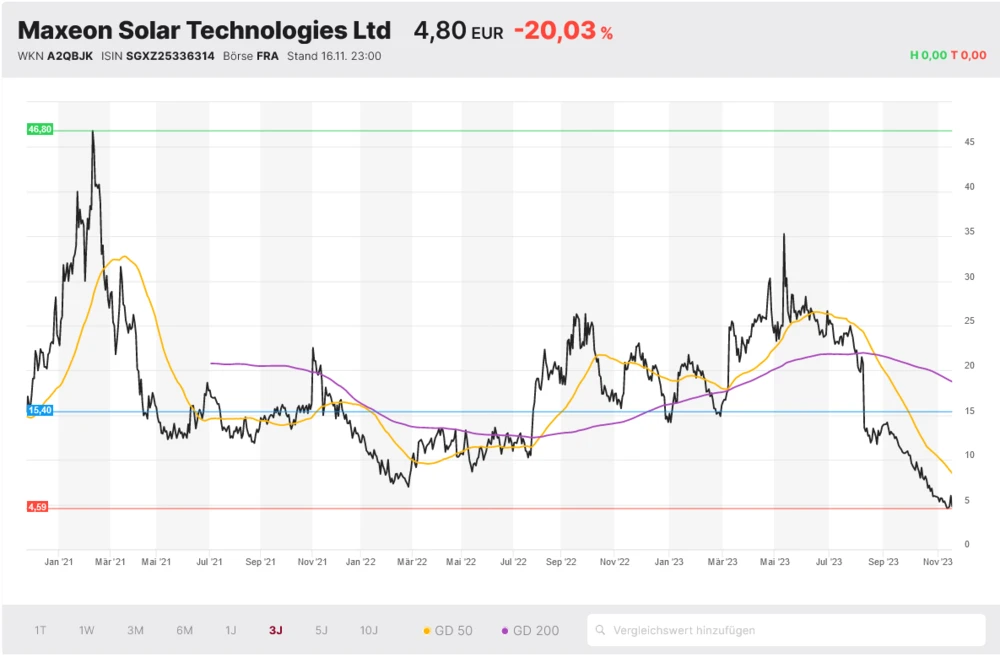Viewport: 1000px width, 657px height.
Task: Switch chart to 6M period
Action: pyautogui.click(x=184, y=630)
